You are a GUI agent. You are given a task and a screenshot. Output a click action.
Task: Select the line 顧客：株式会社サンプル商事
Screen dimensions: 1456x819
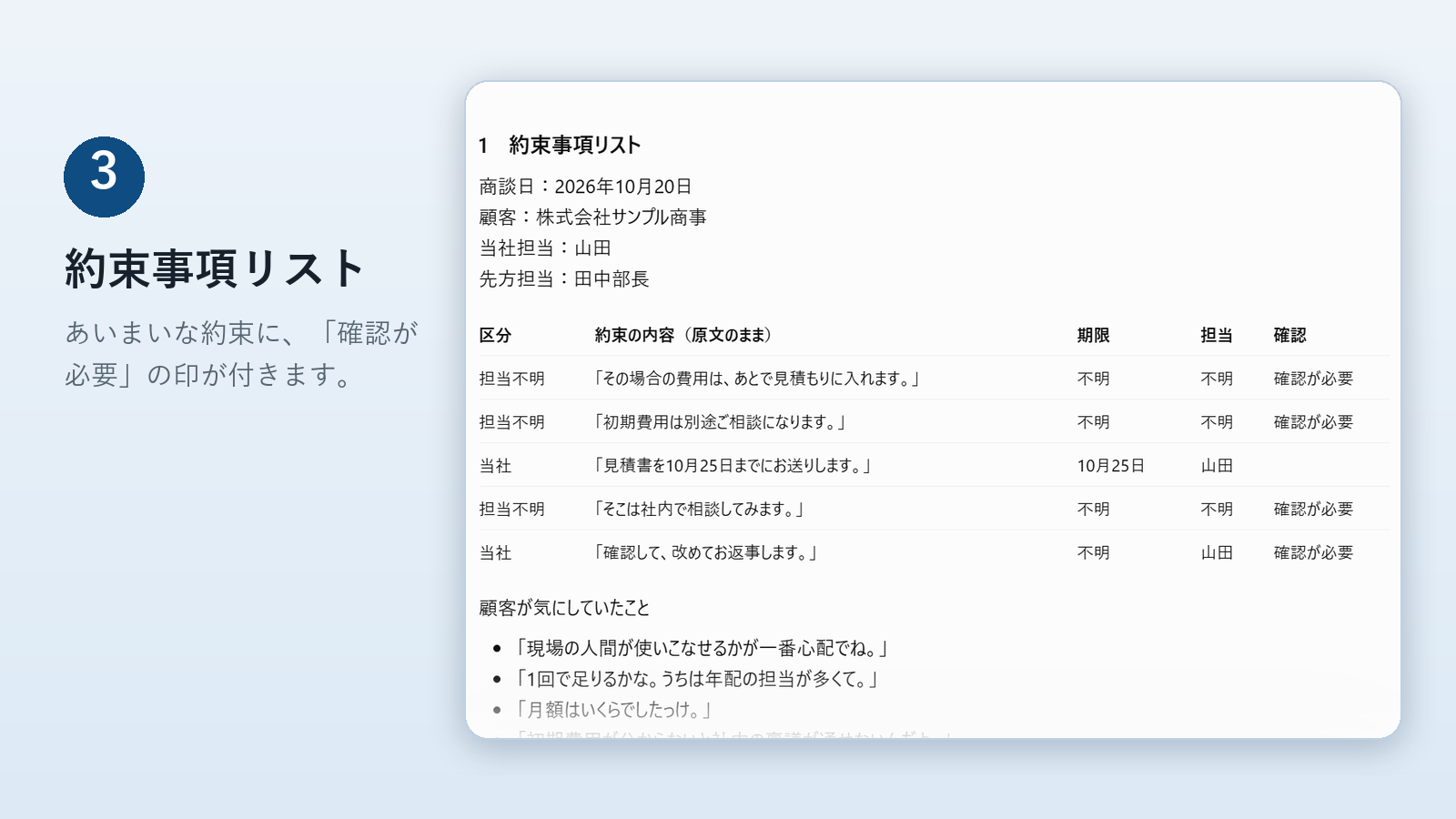(x=592, y=217)
